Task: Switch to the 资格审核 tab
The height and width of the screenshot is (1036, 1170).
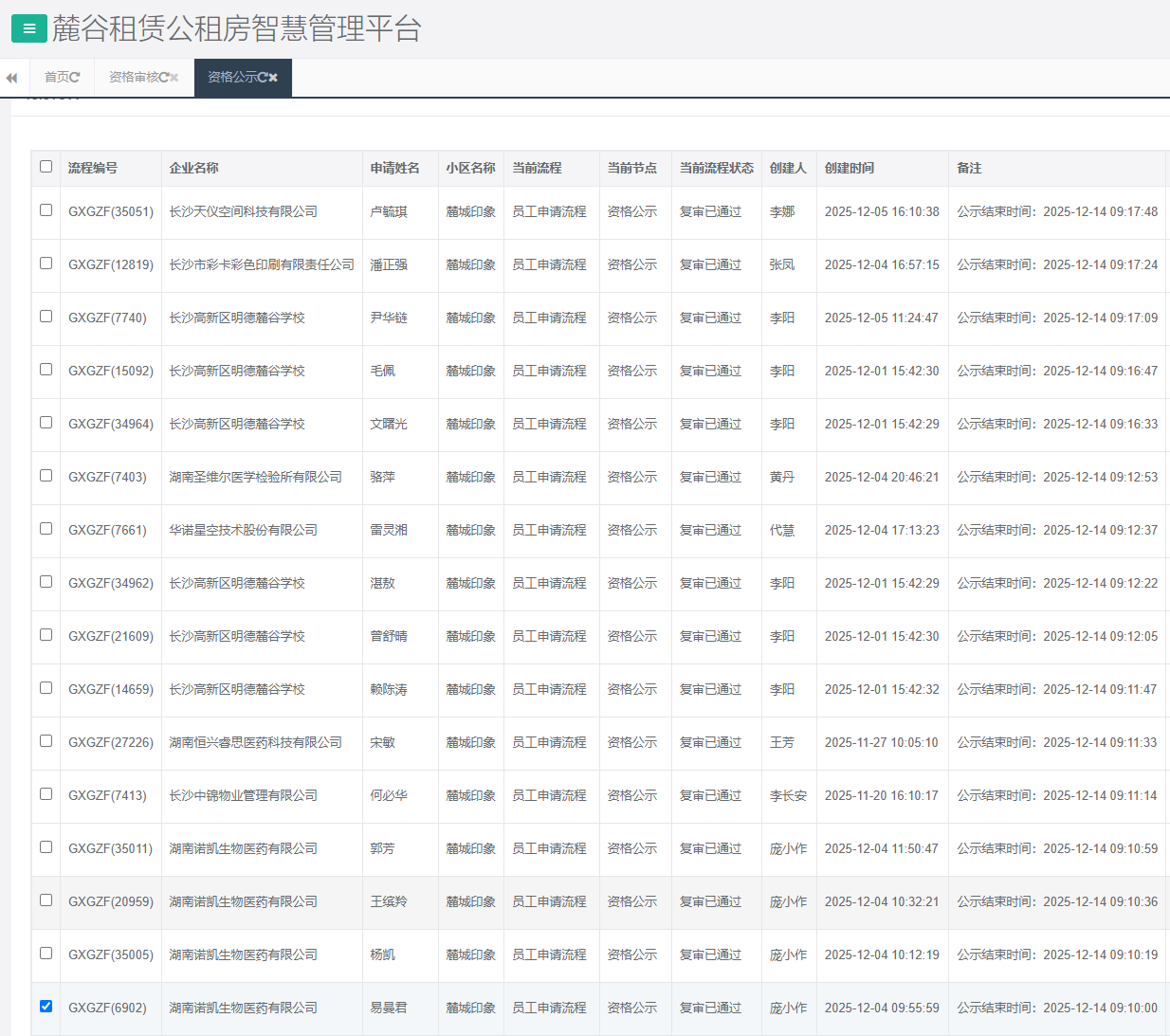Action: 133,78
